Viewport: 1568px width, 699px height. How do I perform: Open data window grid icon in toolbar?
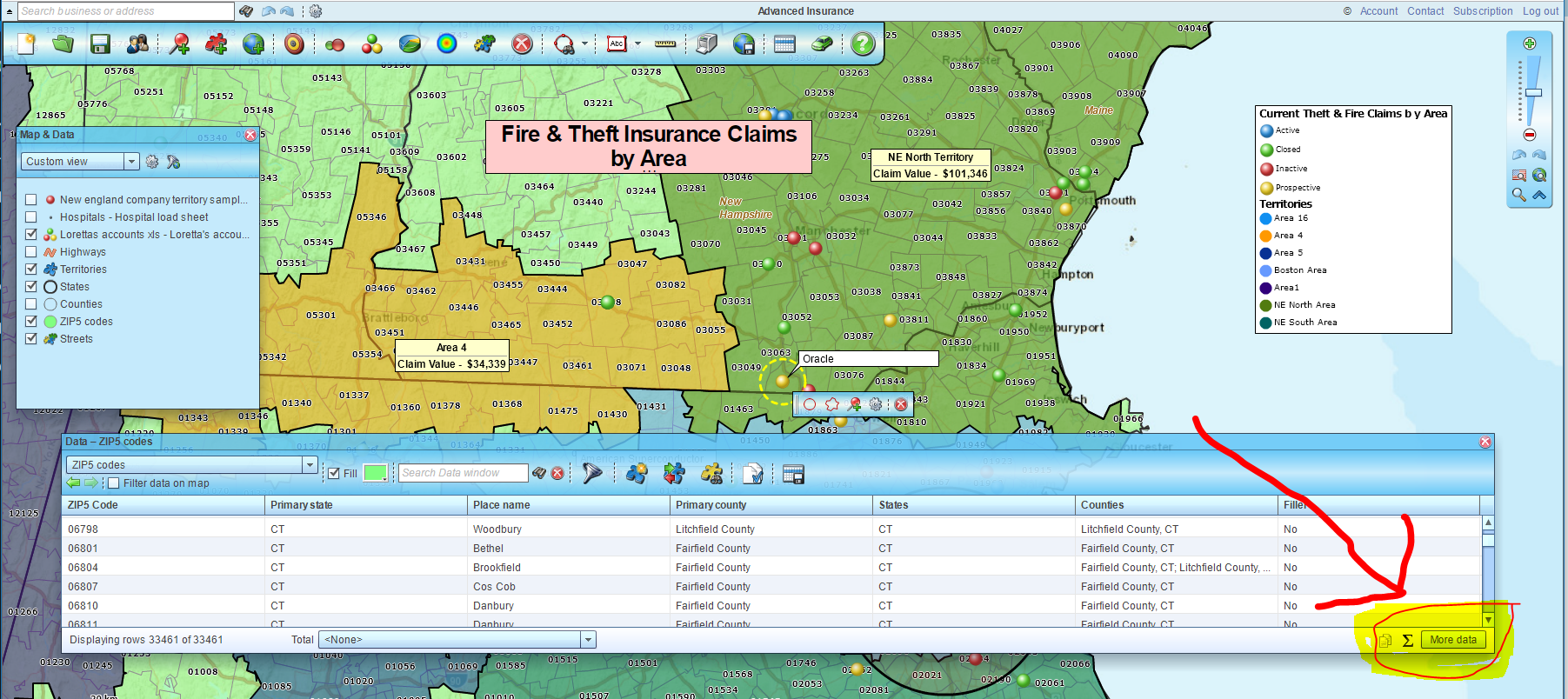[784, 43]
